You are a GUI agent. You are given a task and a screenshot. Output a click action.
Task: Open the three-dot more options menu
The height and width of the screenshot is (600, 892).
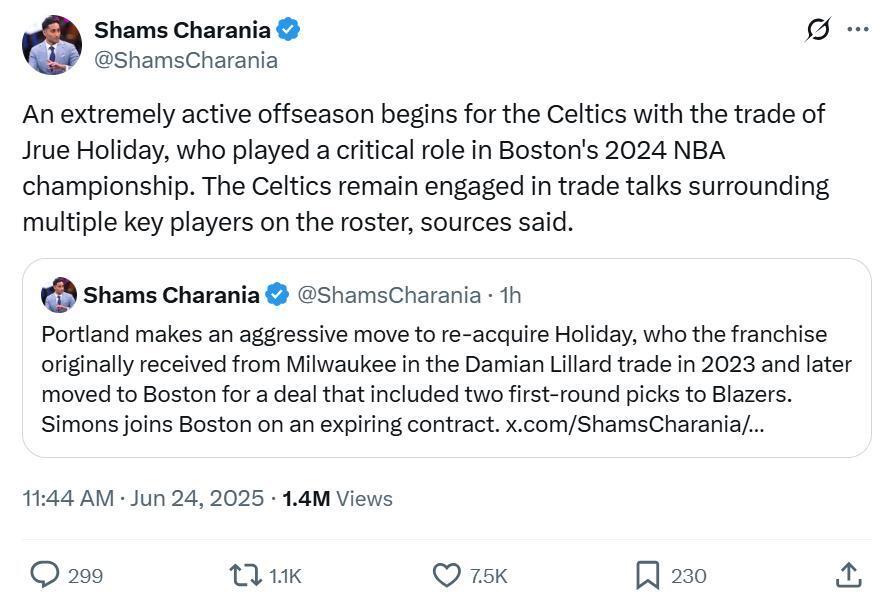[x=858, y=29]
